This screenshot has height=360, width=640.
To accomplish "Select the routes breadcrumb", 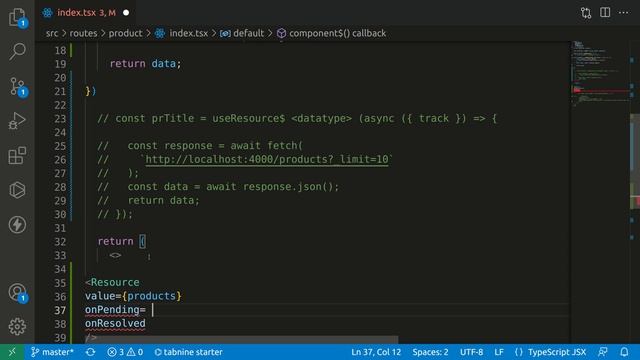I will coord(83,33).
